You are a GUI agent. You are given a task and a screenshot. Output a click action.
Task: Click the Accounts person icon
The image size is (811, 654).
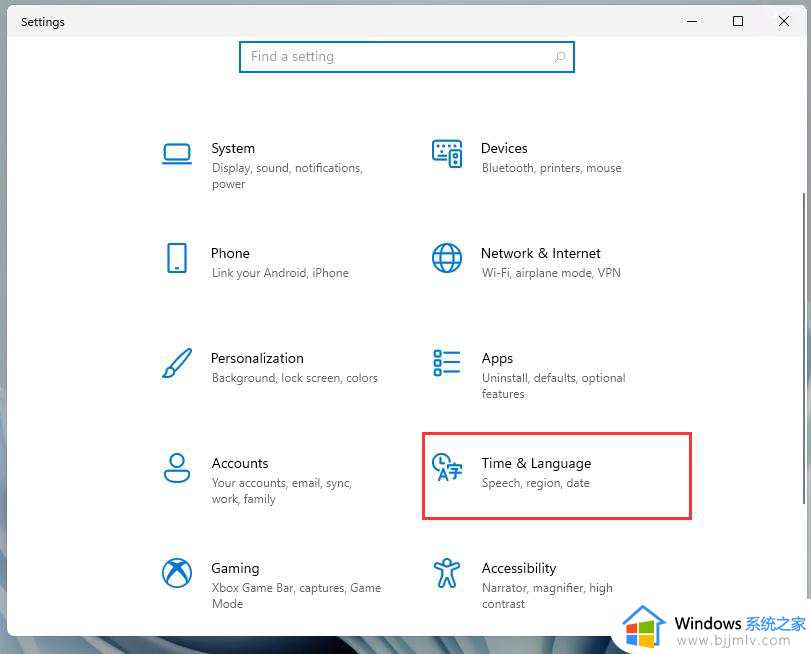click(x=177, y=468)
